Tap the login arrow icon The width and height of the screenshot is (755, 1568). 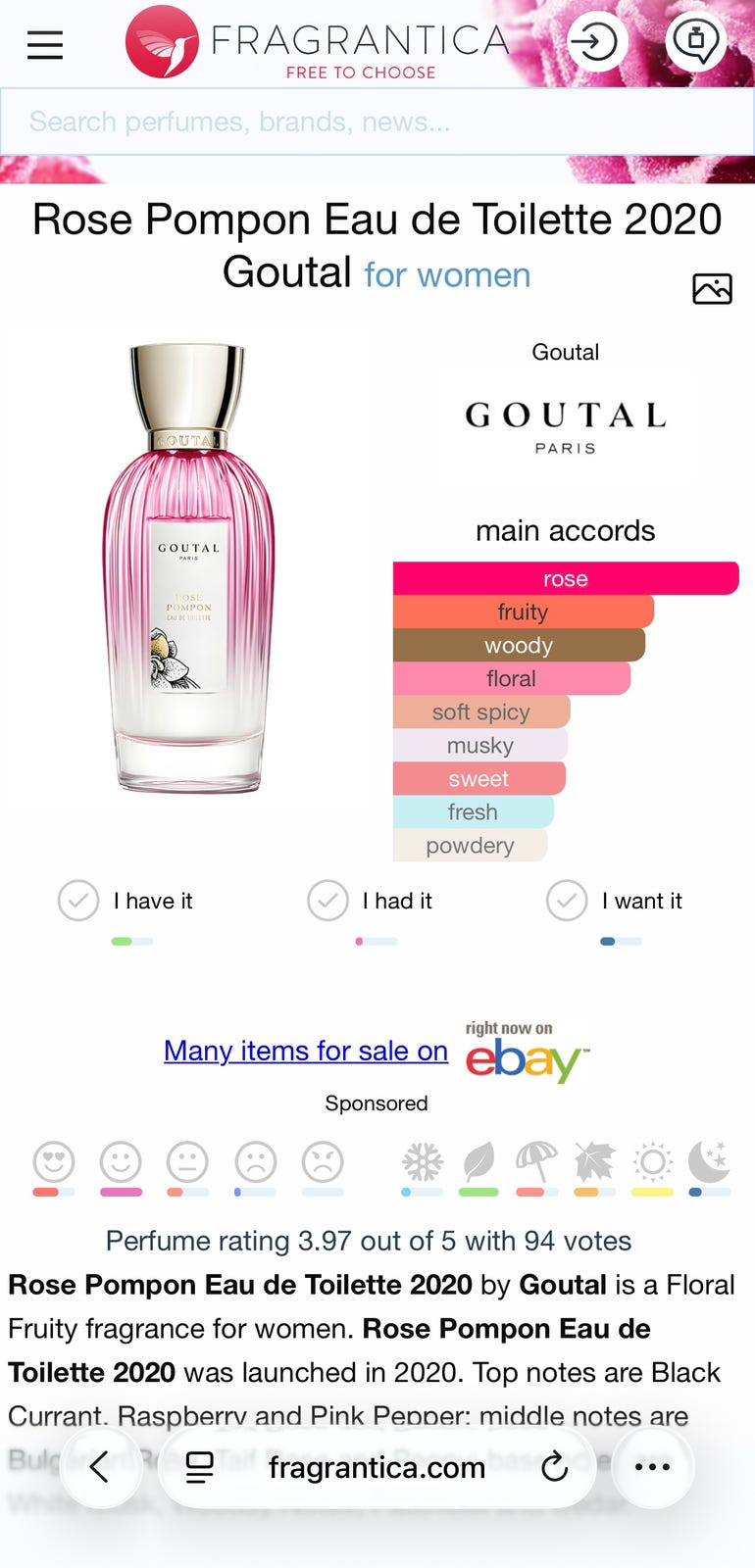597,42
